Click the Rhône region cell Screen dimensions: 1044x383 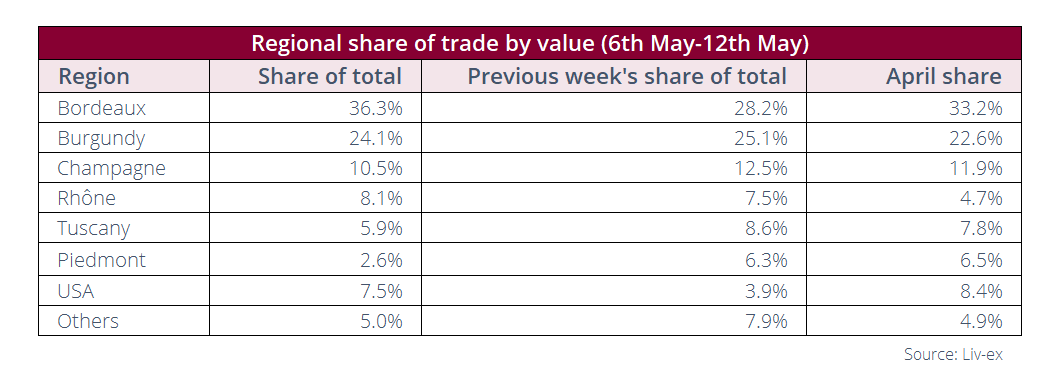click(x=124, y=198)
